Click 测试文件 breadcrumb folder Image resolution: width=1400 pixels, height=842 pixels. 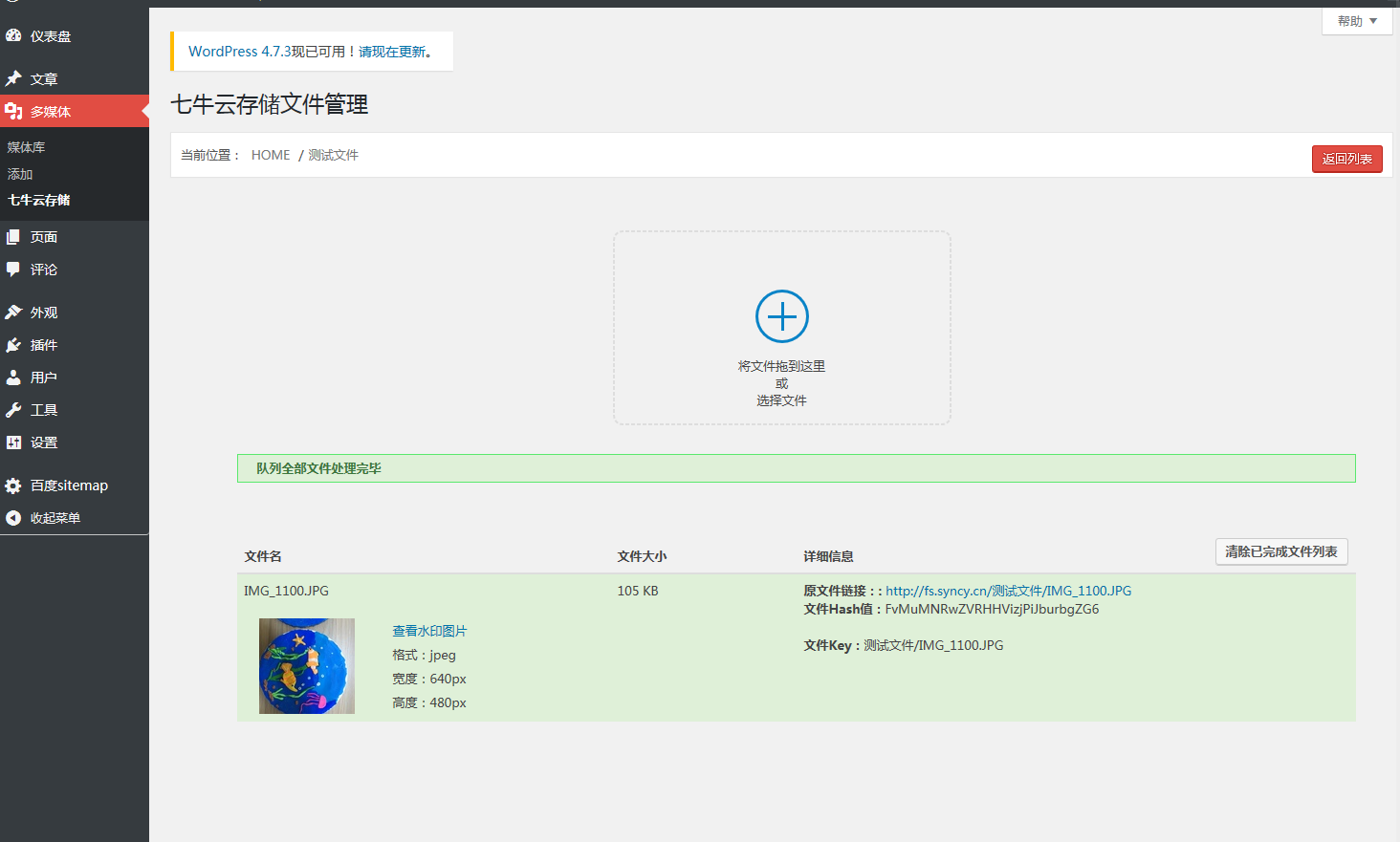tap(333, 155)
